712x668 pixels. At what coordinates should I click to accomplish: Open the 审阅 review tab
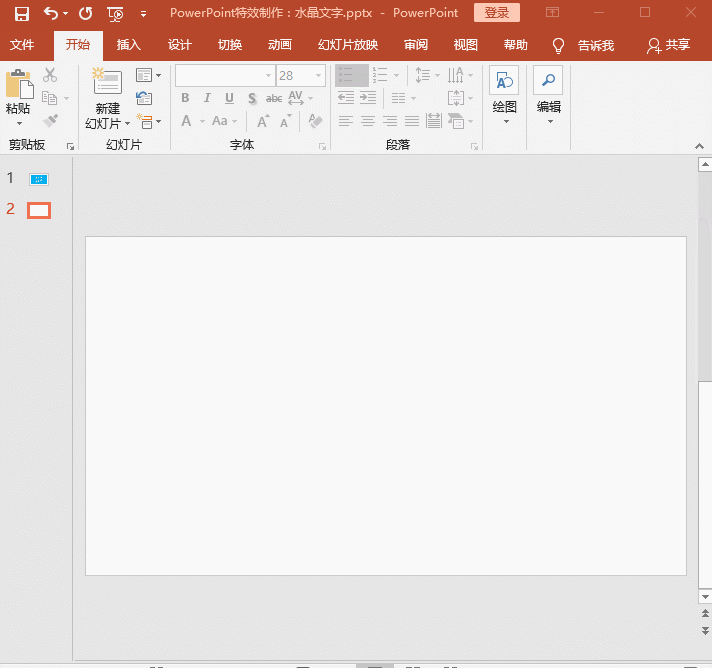coord(415,45)
